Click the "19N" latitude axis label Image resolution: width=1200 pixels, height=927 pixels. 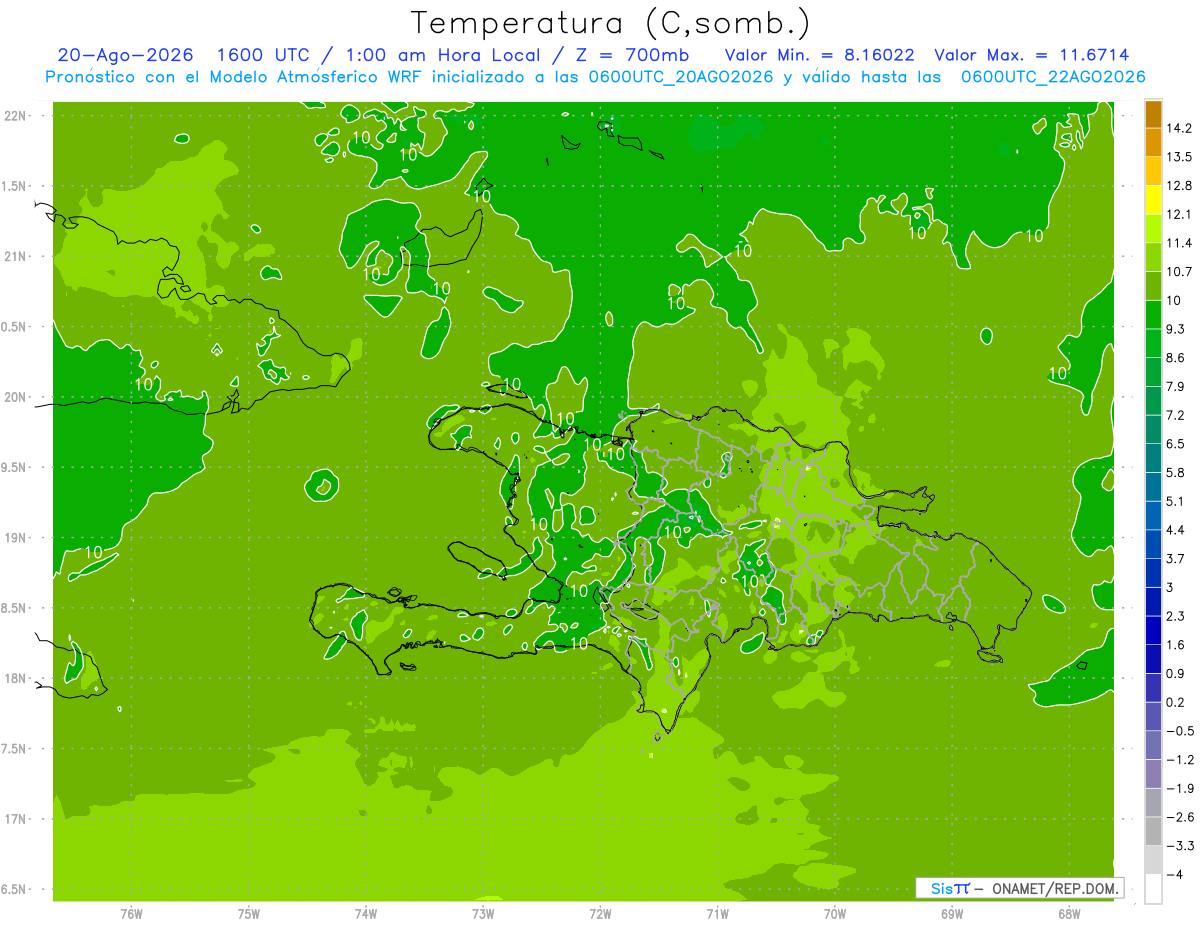pos(15,538)
